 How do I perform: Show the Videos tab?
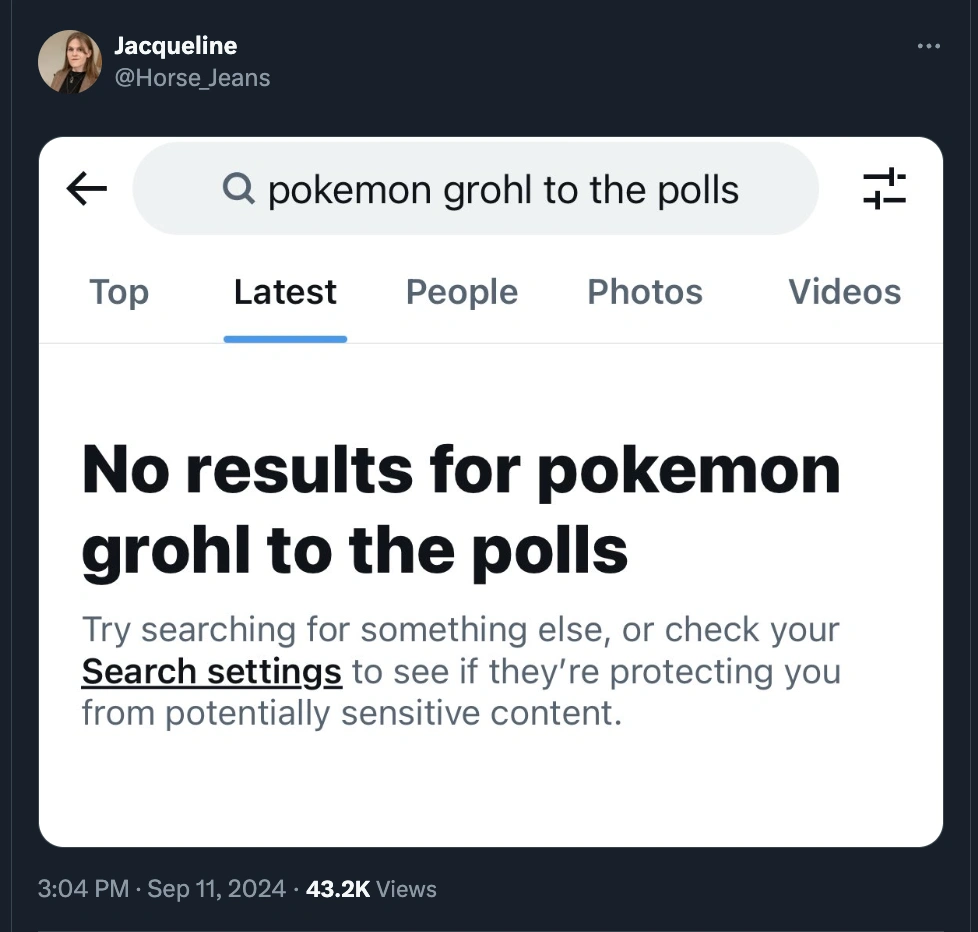844,292
